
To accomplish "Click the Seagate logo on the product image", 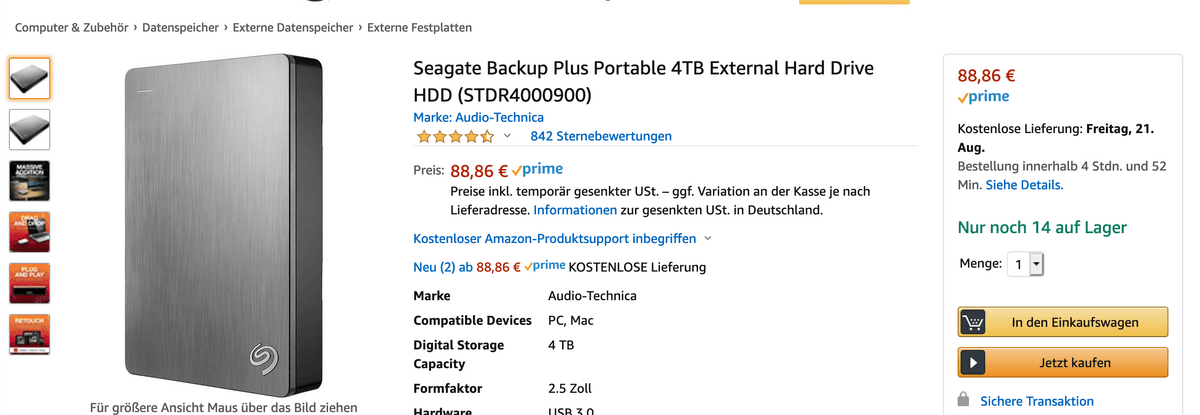I will pos(266,358).
